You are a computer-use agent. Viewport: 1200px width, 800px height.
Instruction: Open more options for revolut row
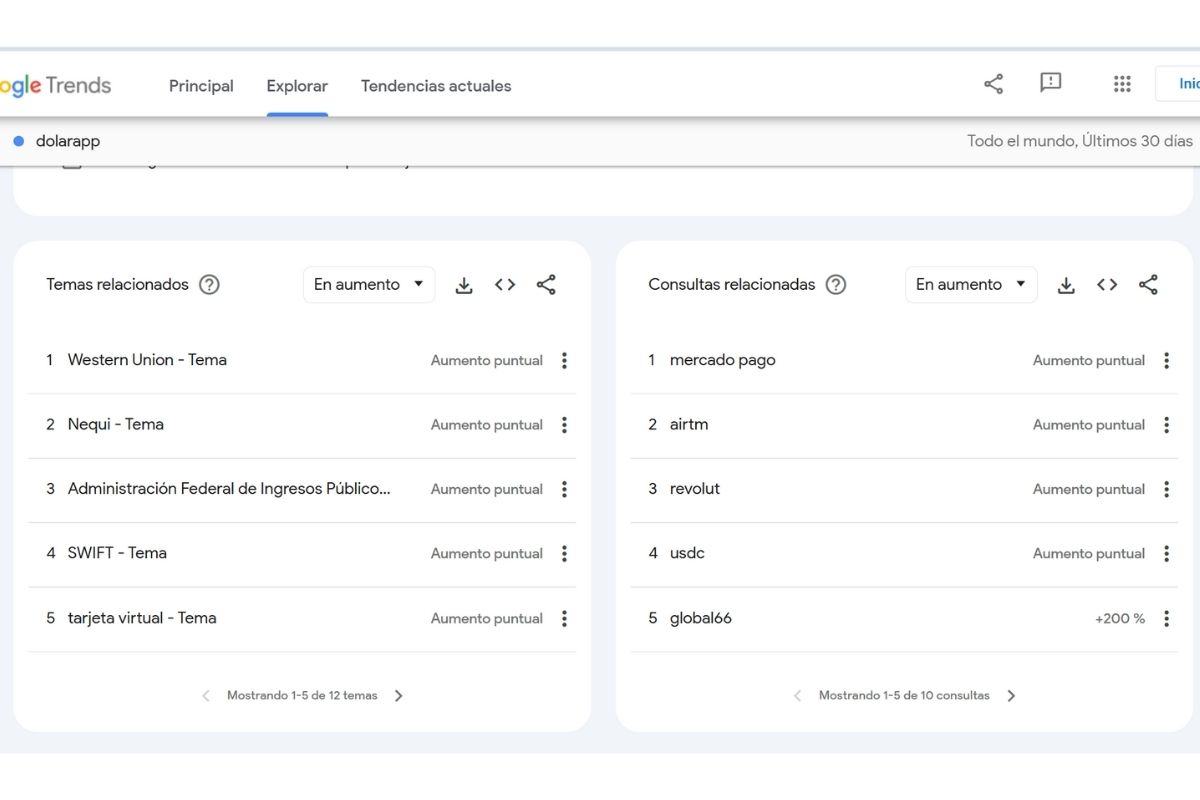(x=1166, y=489)
